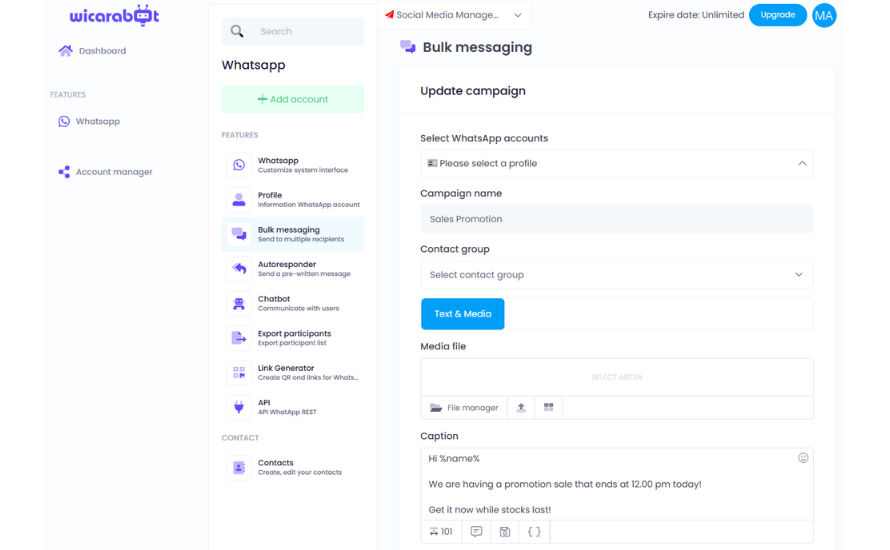
Task: Click API WhatApp REST item label
Action: tap(287, 412)
